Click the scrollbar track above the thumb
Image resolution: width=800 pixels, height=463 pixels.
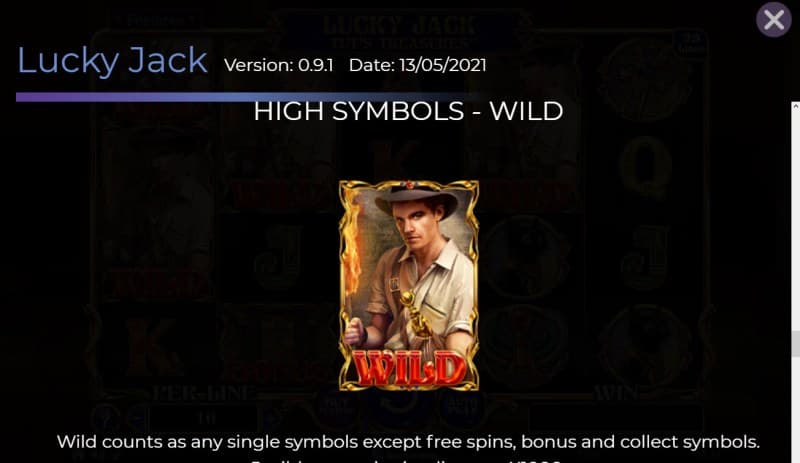coord(795,220)
